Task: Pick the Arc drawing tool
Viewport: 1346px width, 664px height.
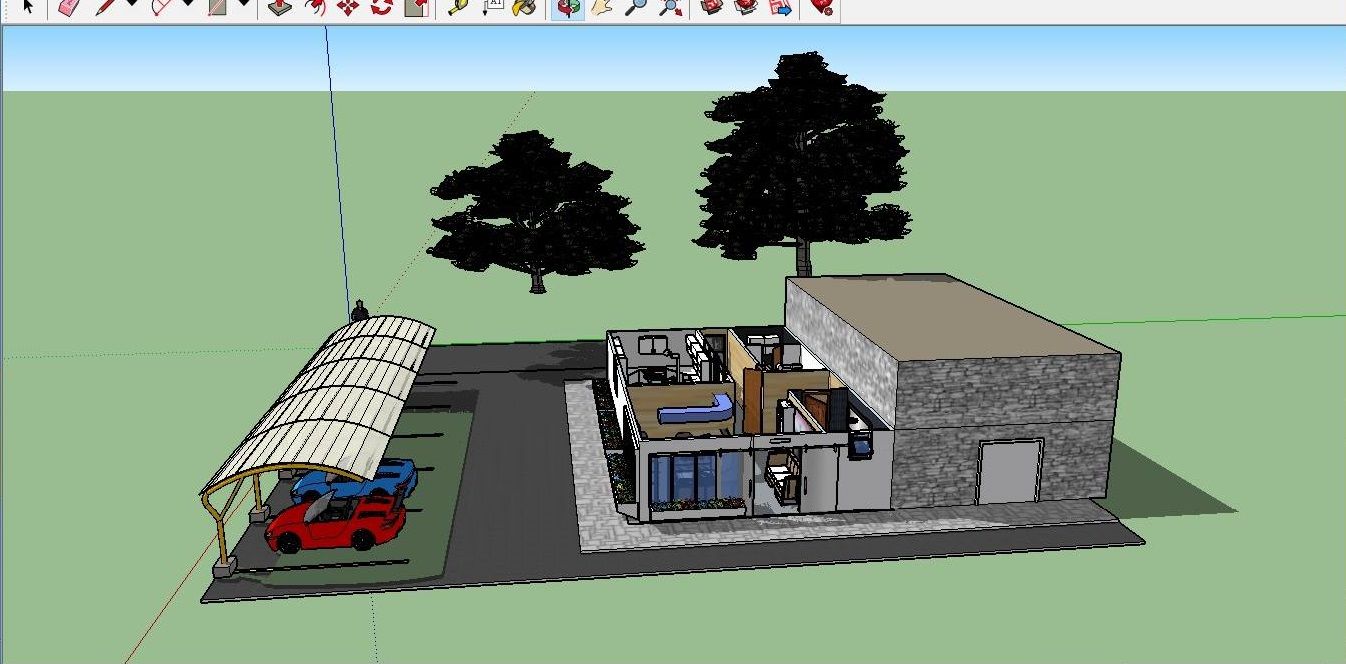Action: click(162, 7)
